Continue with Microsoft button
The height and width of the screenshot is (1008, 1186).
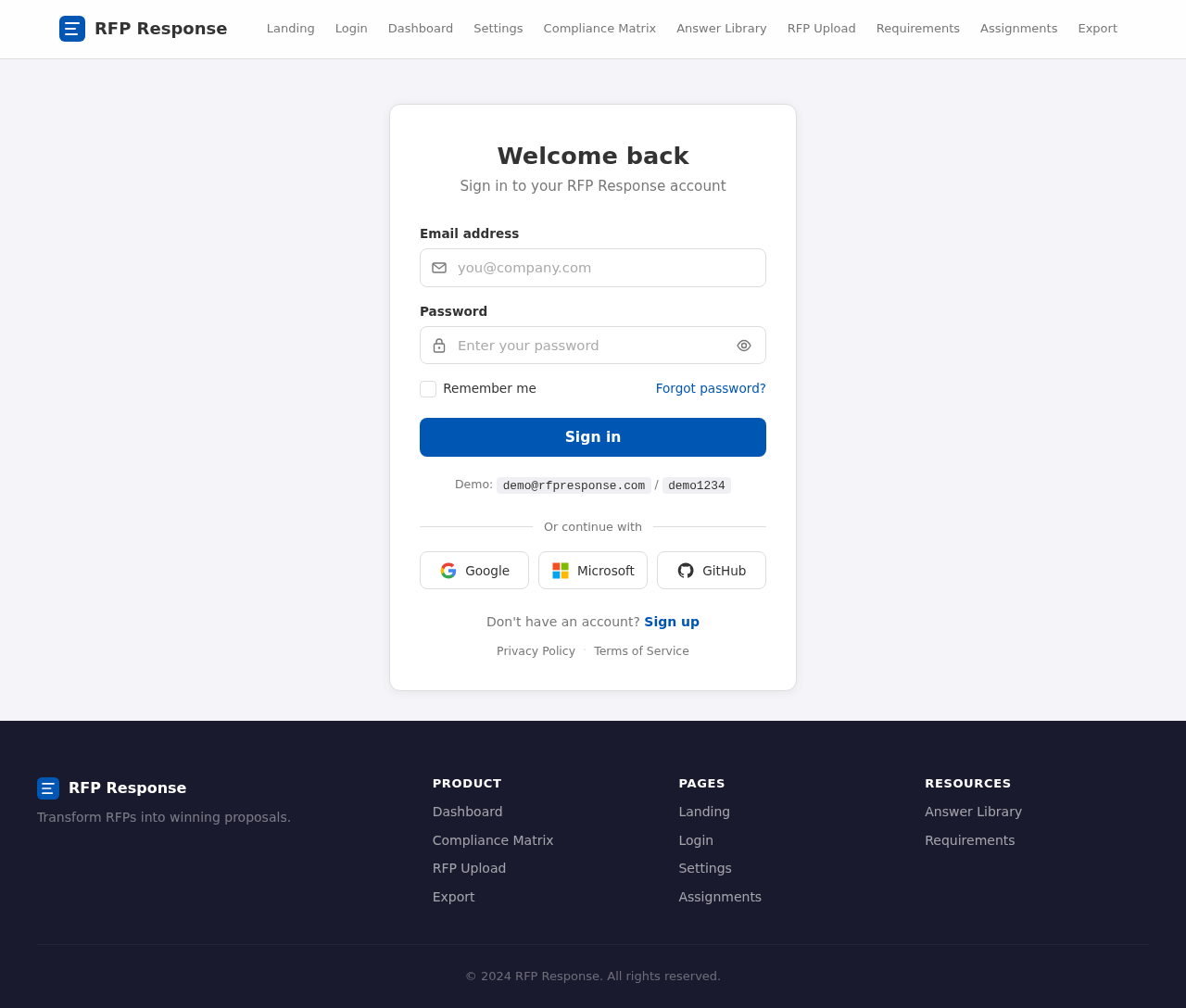(593, 571)
